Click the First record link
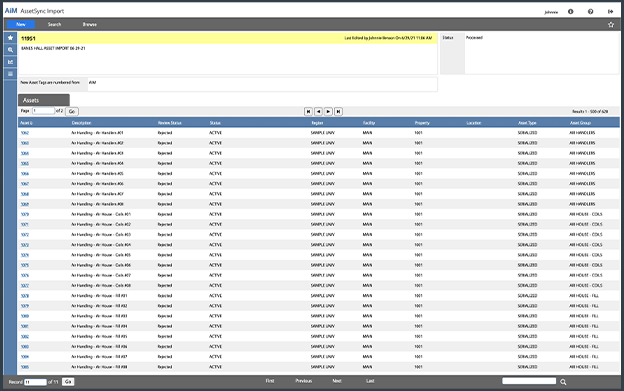This screenshot has height=391, width=624. coord(270,381)
